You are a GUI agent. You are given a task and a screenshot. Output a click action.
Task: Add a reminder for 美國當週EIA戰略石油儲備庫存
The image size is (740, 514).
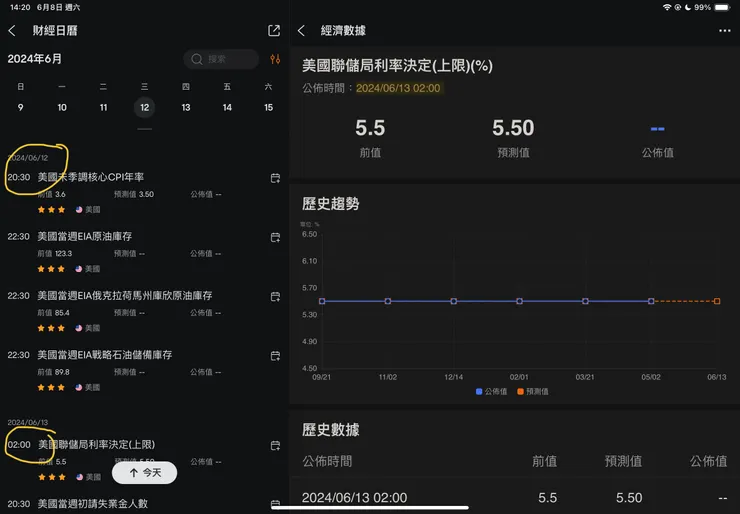275,356
